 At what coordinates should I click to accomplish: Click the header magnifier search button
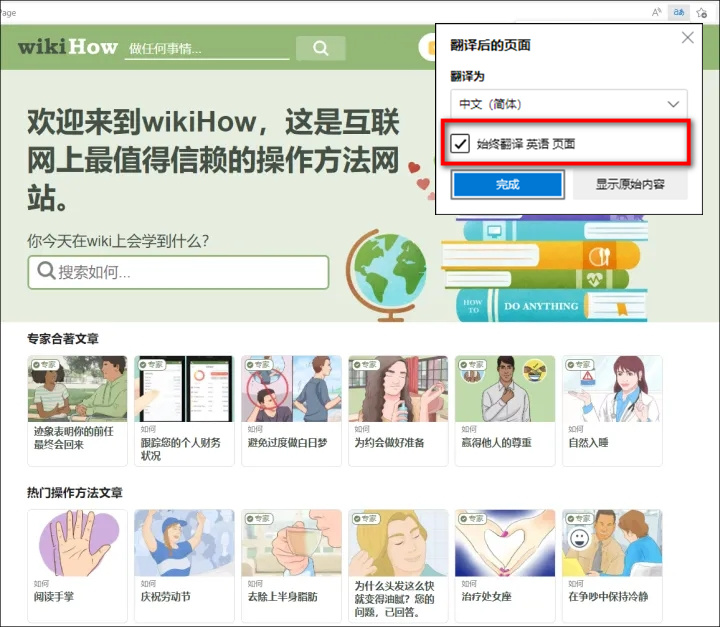[x=321, y=48]
